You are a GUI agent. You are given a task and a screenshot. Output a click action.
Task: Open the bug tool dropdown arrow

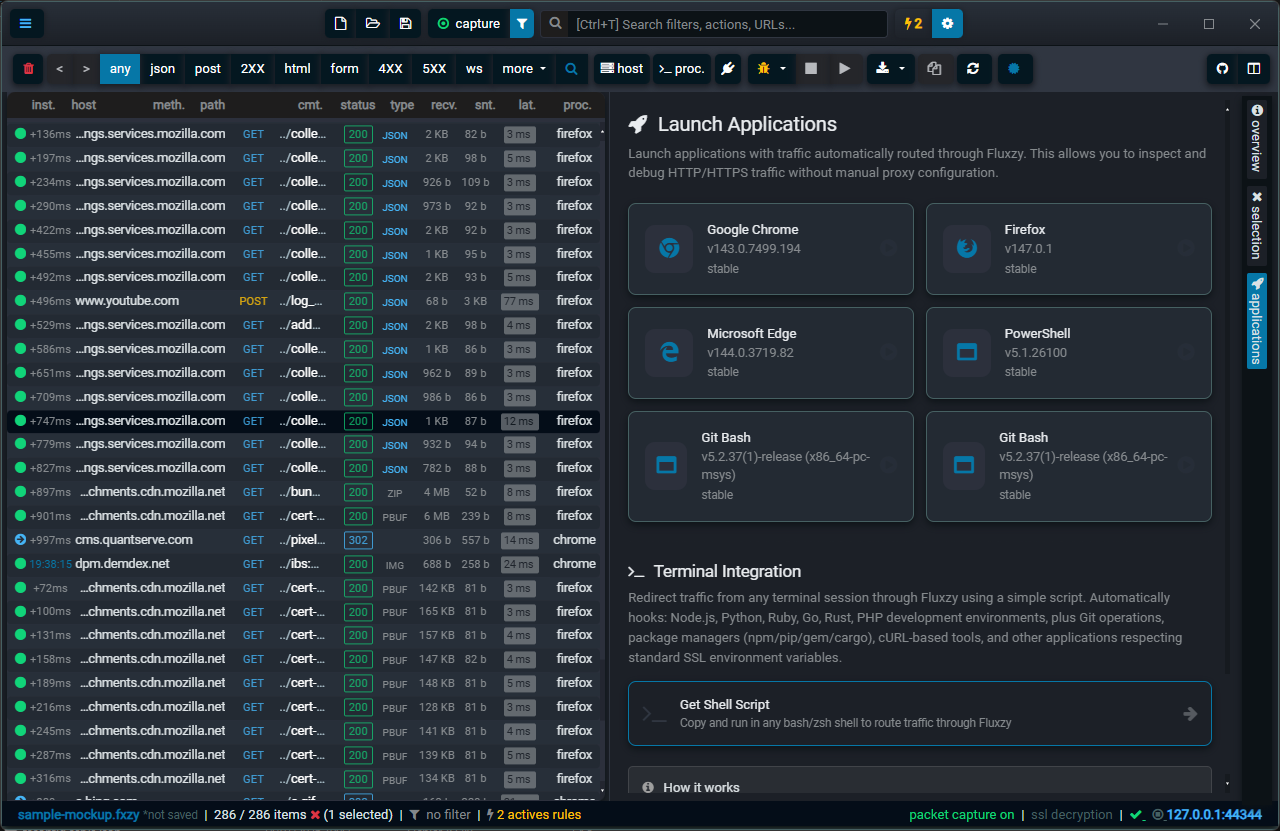click(x=783, y=68)
